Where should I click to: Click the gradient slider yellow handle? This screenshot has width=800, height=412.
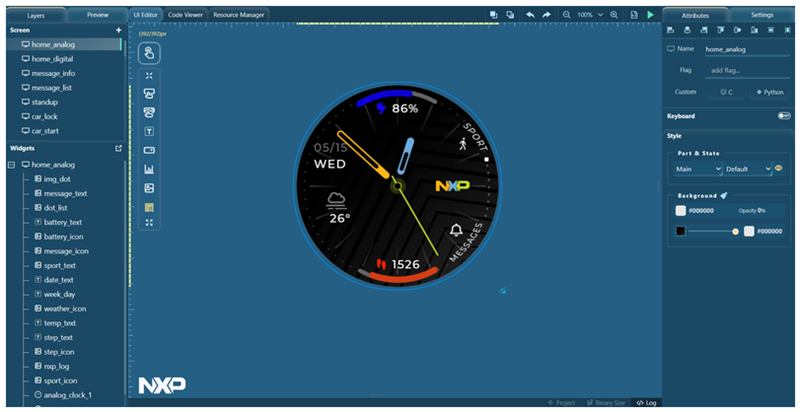click(x=735, y=231)
